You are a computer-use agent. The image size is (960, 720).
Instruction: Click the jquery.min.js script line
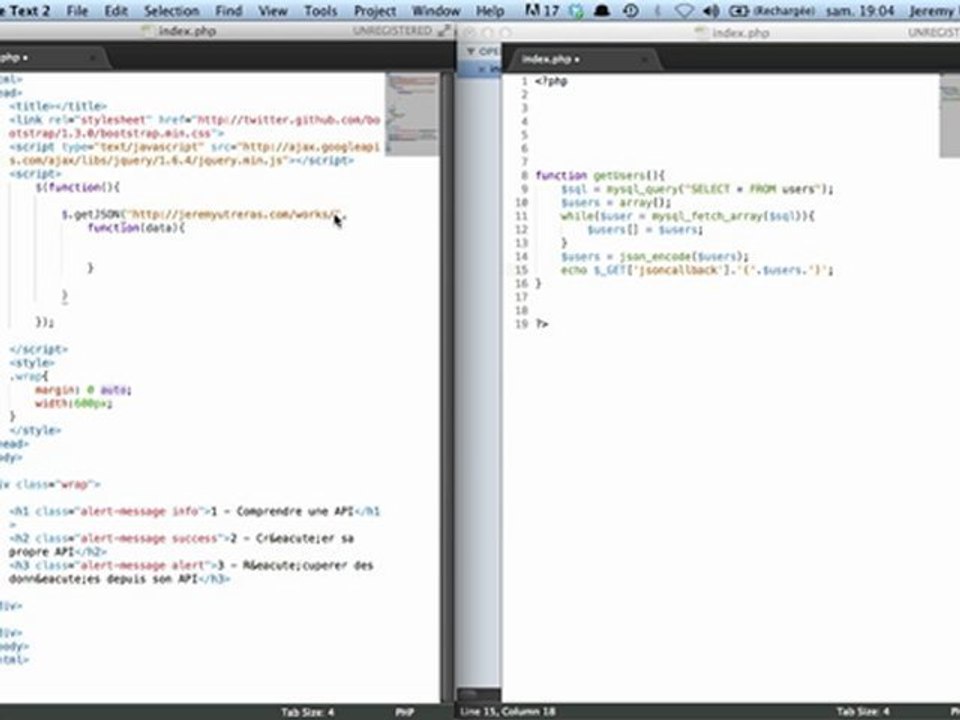pos(195,154)
